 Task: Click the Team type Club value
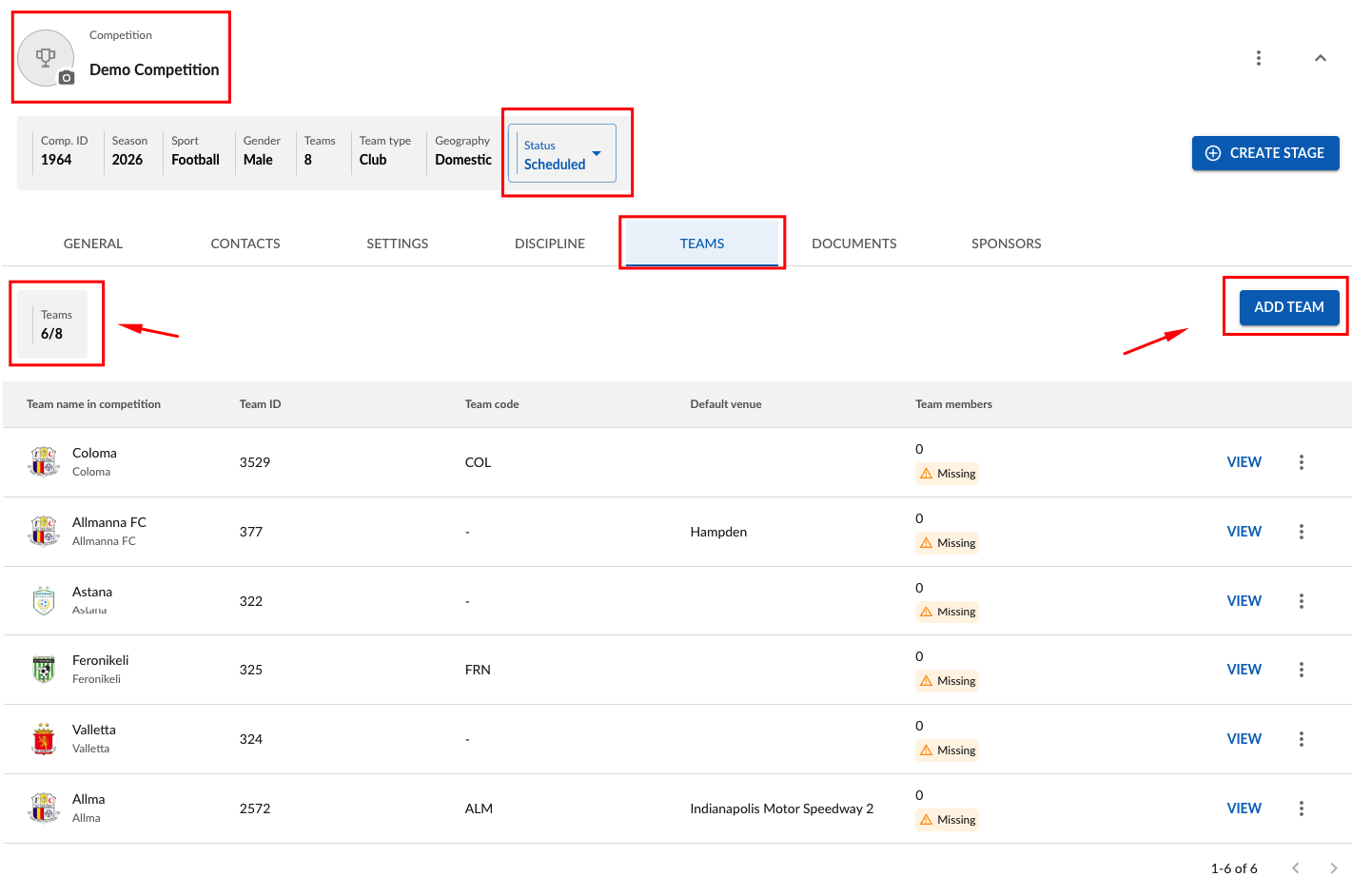click(x=373, y=160)
